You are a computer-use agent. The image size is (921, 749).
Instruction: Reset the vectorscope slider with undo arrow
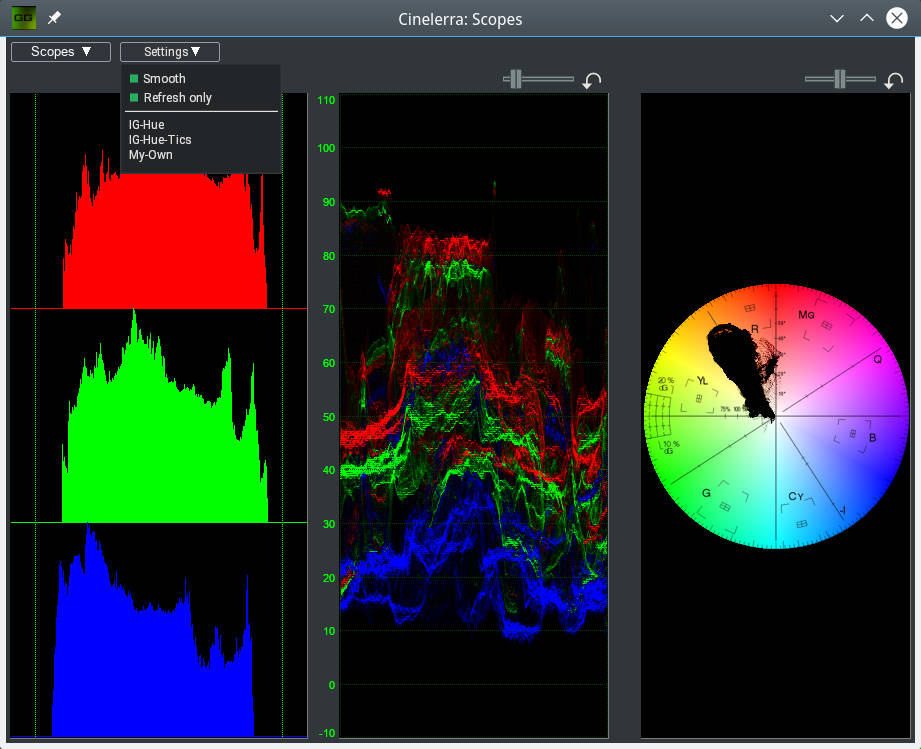tap(893, 81)
